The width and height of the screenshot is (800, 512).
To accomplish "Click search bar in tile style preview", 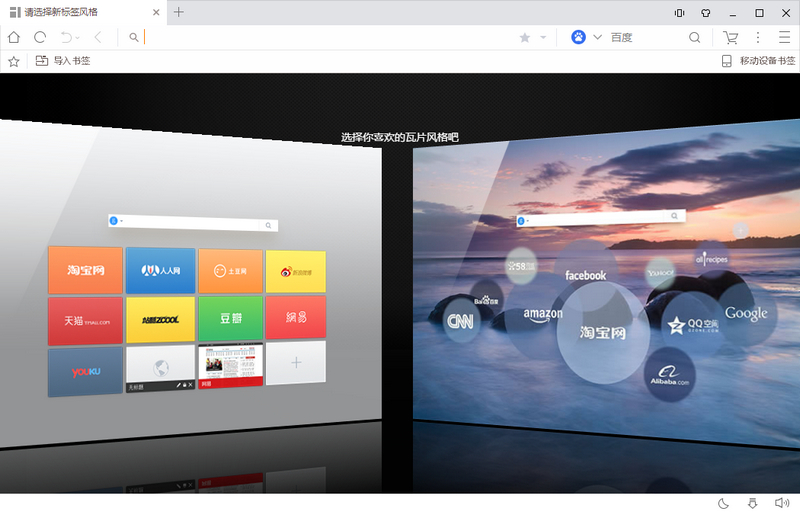I will point(193,223).
